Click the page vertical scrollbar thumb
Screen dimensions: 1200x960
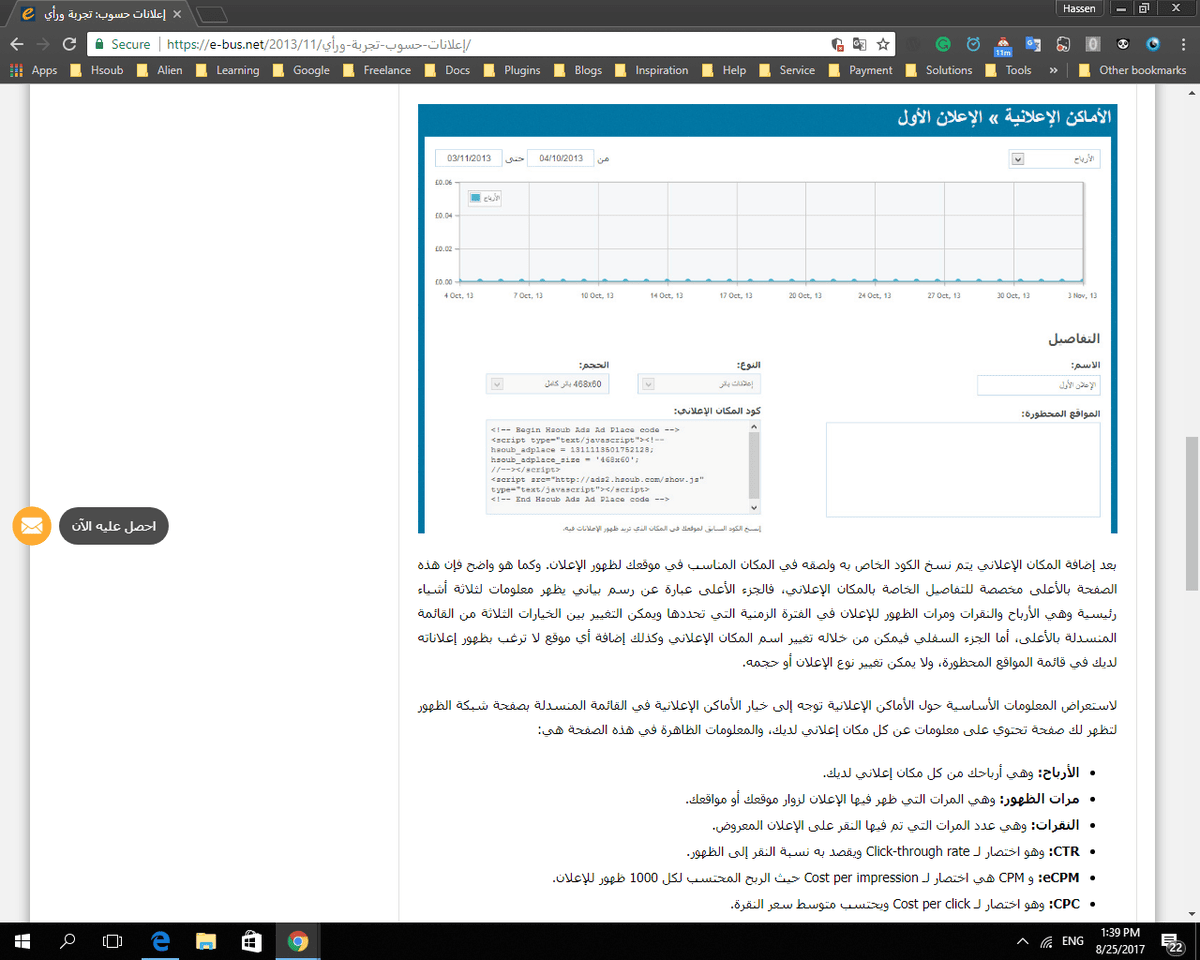[1191, 513]
